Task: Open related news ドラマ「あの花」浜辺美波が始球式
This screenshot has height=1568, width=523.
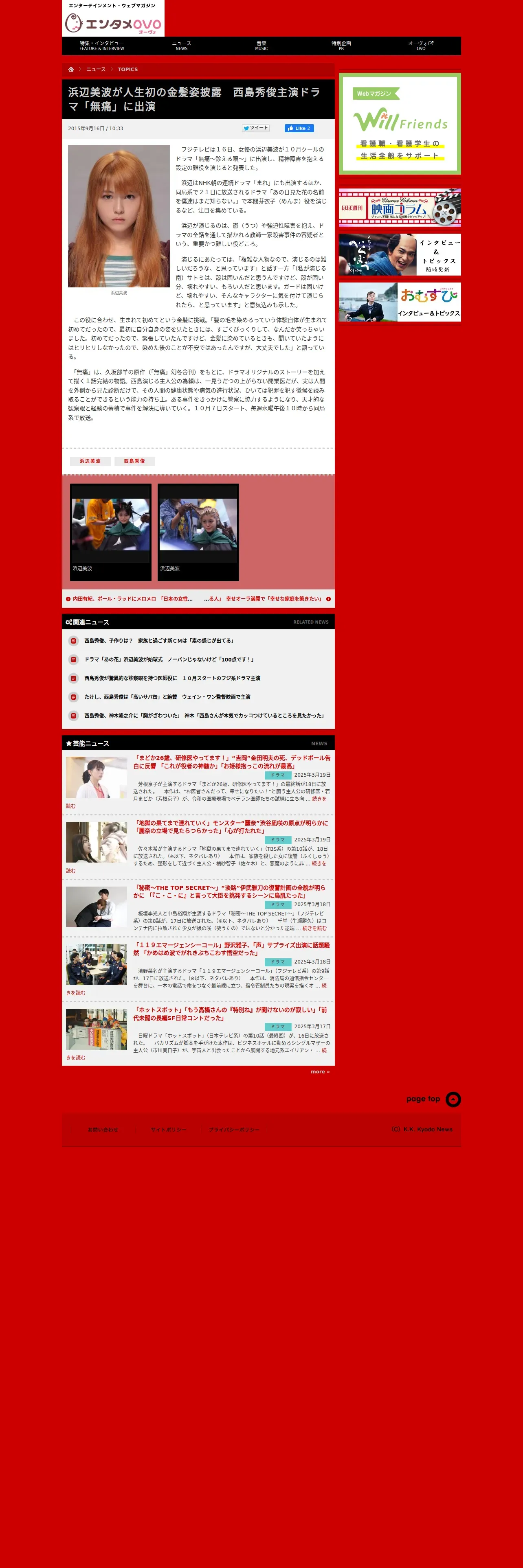Action: coord(169,660)
